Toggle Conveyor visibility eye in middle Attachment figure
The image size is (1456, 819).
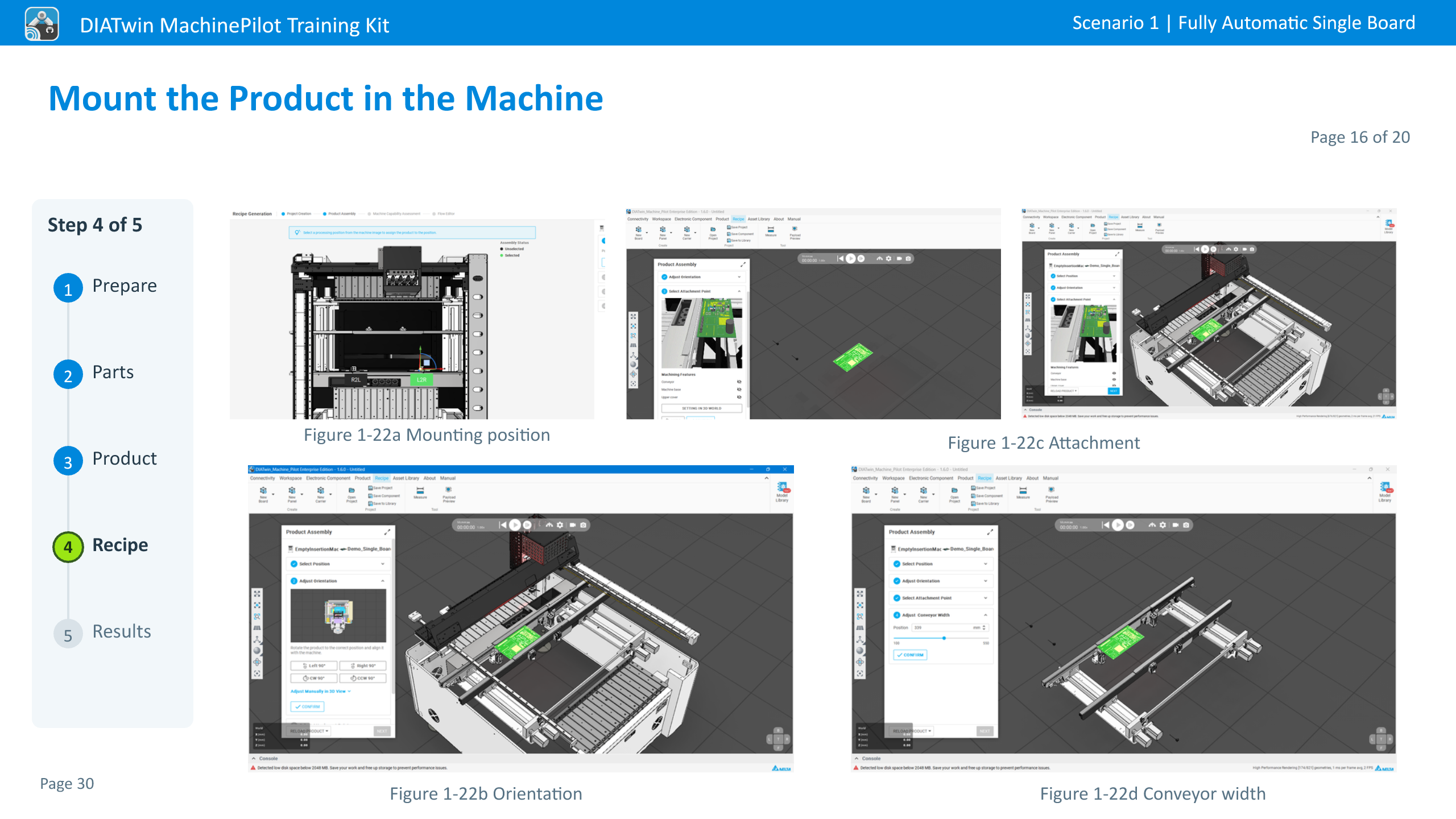tap(739, 382)
